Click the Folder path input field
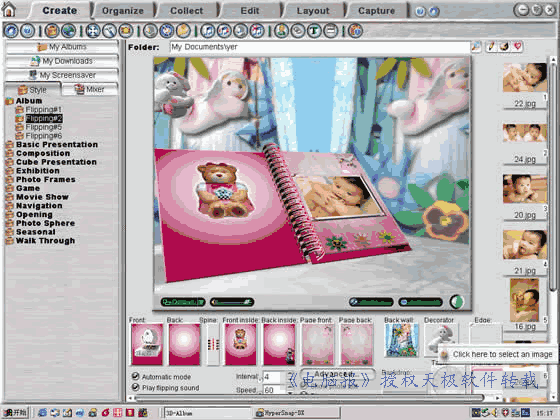 pos(320,47)
